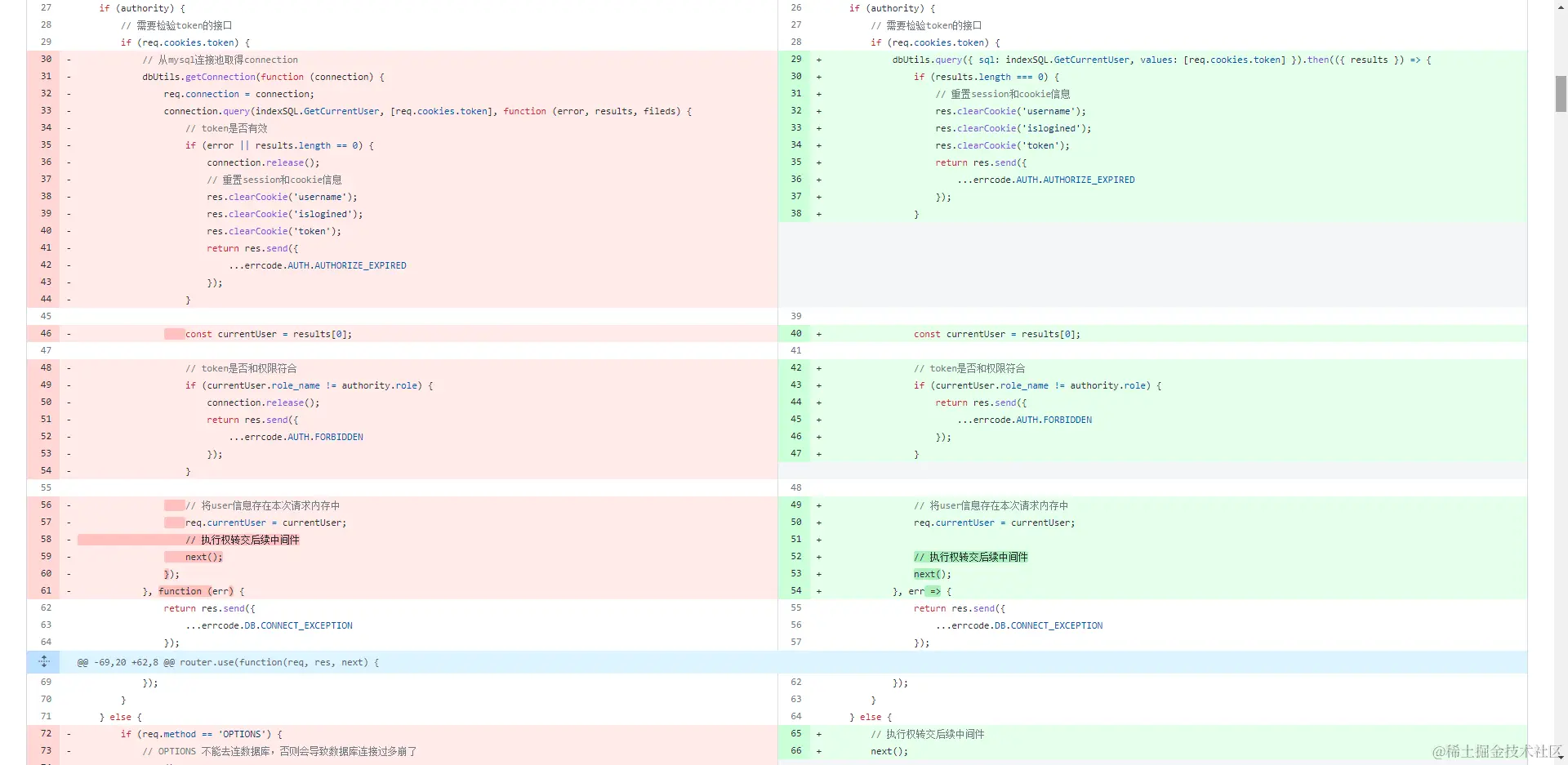Click deleted line 'req.connection = connection;'
Image resolution: width=1568 pixels, height=765 pixels.
click(x=238, y=94)
